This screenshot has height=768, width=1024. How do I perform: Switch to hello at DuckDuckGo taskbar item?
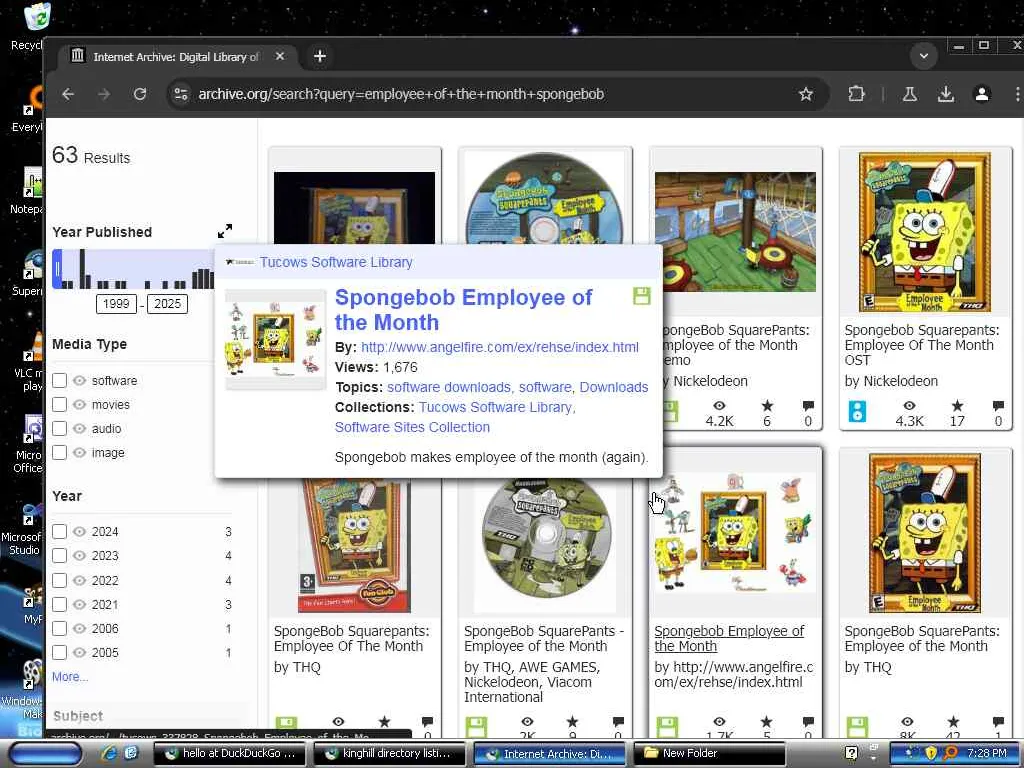coord(231,753)
